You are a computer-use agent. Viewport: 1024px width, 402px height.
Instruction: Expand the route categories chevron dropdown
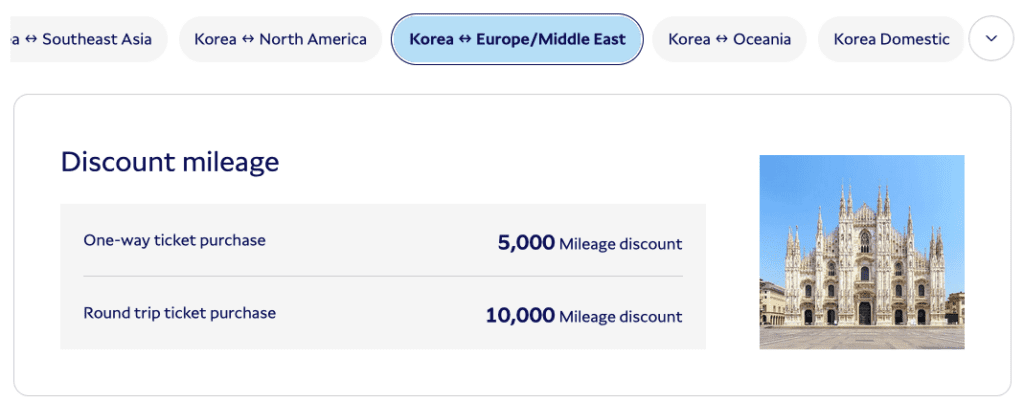pos(991,39)
